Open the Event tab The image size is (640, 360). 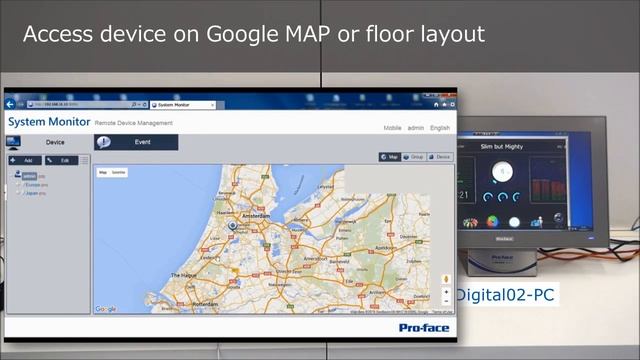[136, 142]
